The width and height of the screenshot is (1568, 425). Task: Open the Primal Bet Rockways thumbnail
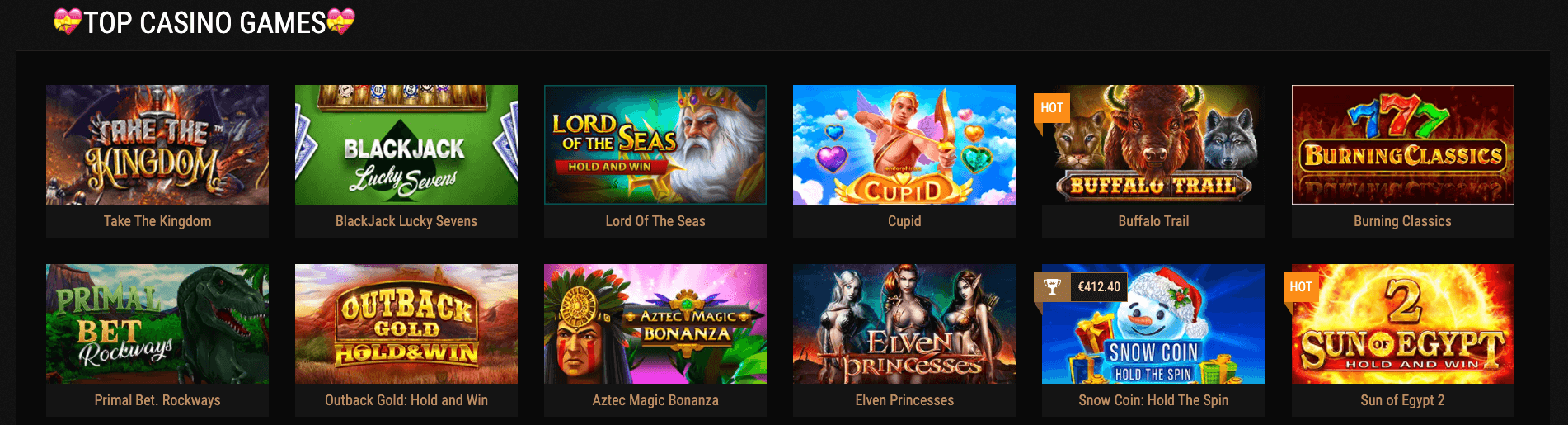157,323
